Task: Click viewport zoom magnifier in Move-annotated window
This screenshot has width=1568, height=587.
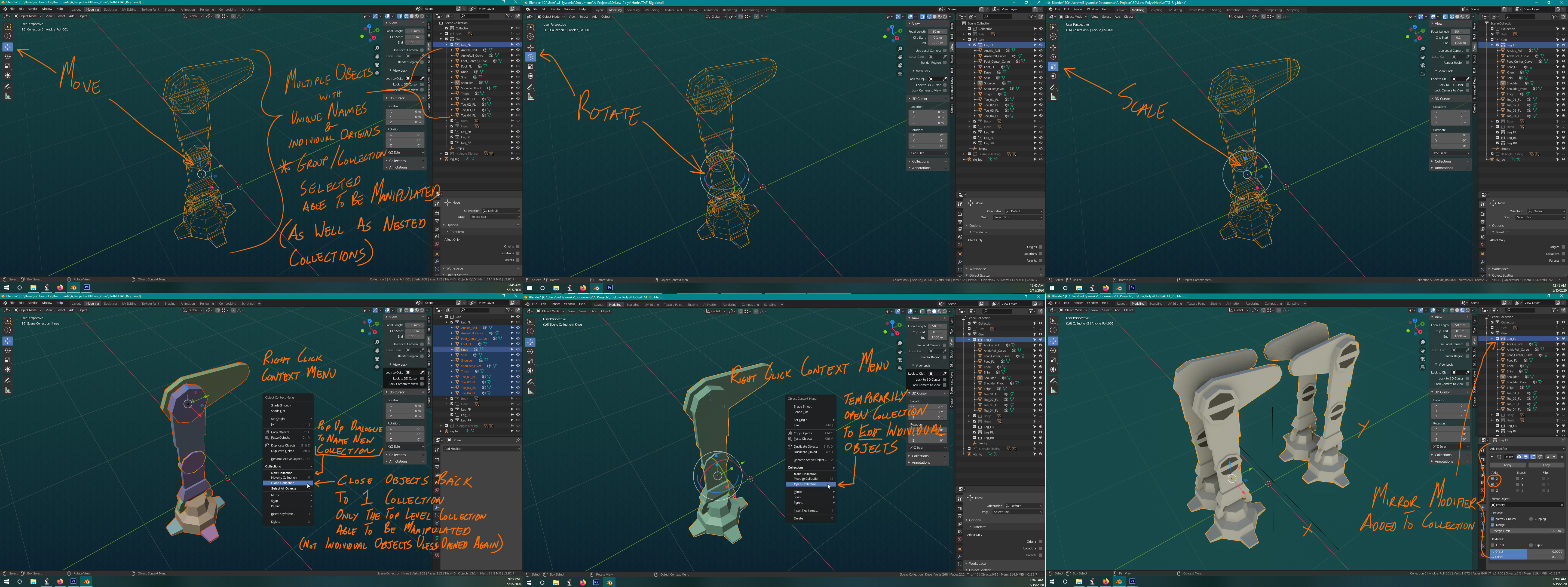Action: point(377,48)
